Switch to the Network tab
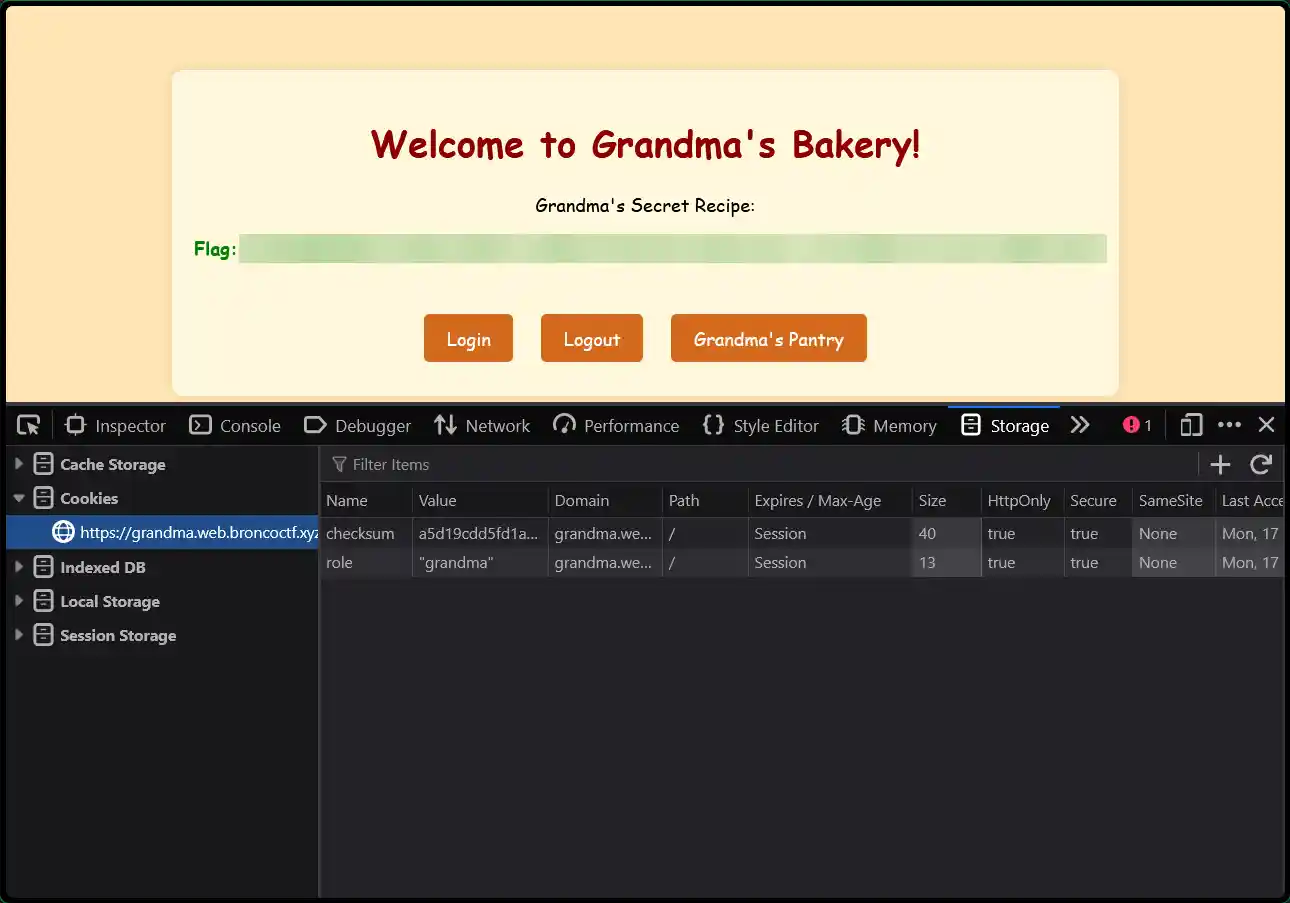 [482, 425]
